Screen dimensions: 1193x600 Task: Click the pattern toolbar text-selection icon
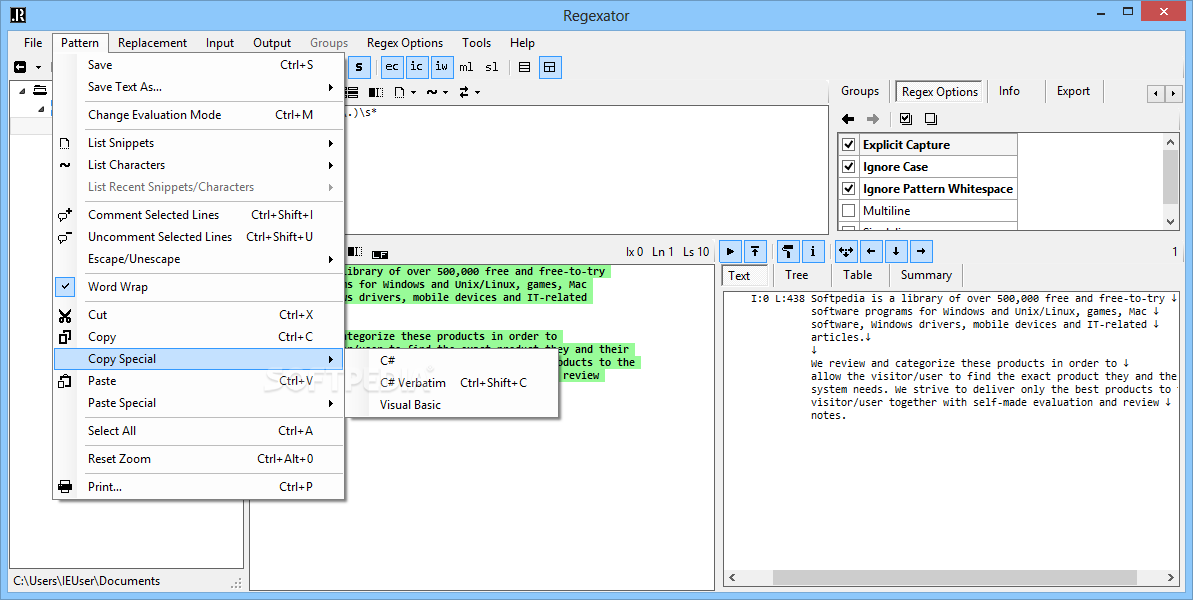(x=376, y=92)
